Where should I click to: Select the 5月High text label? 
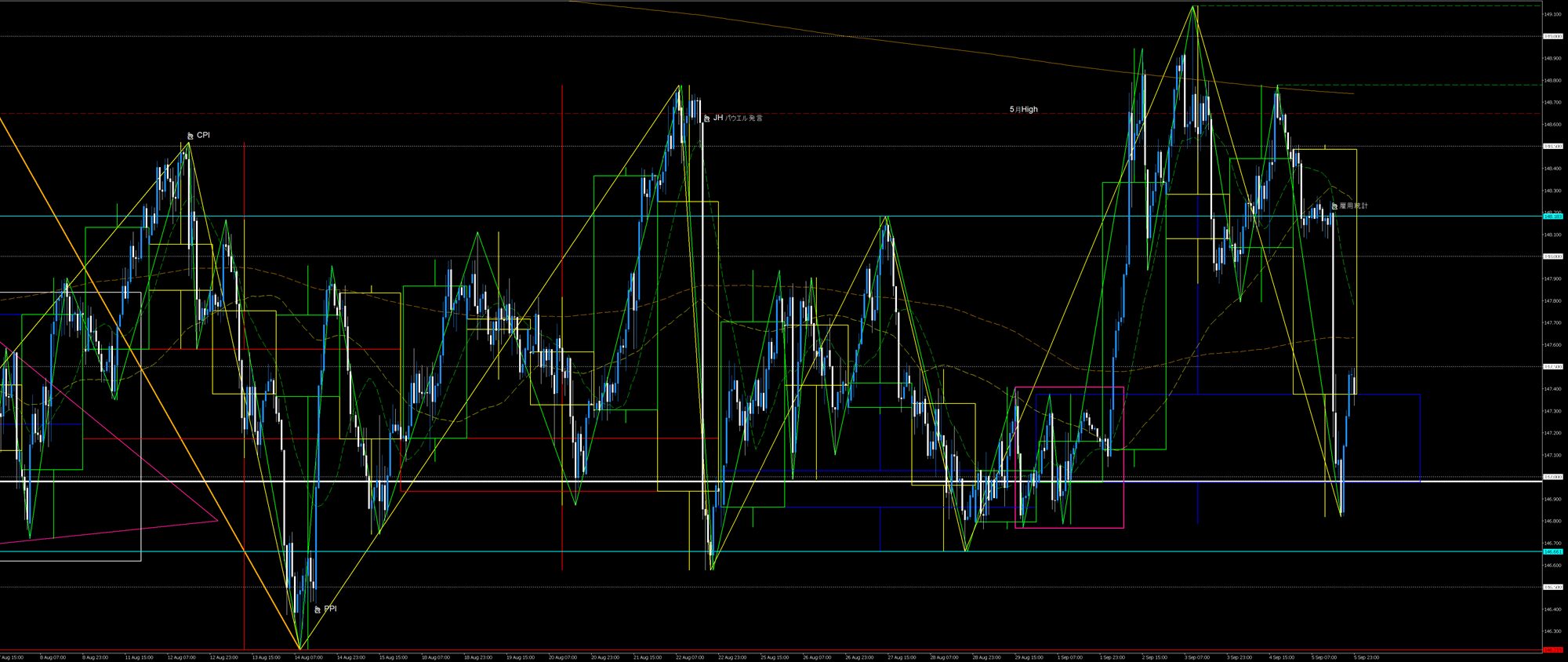point(1023,110)
